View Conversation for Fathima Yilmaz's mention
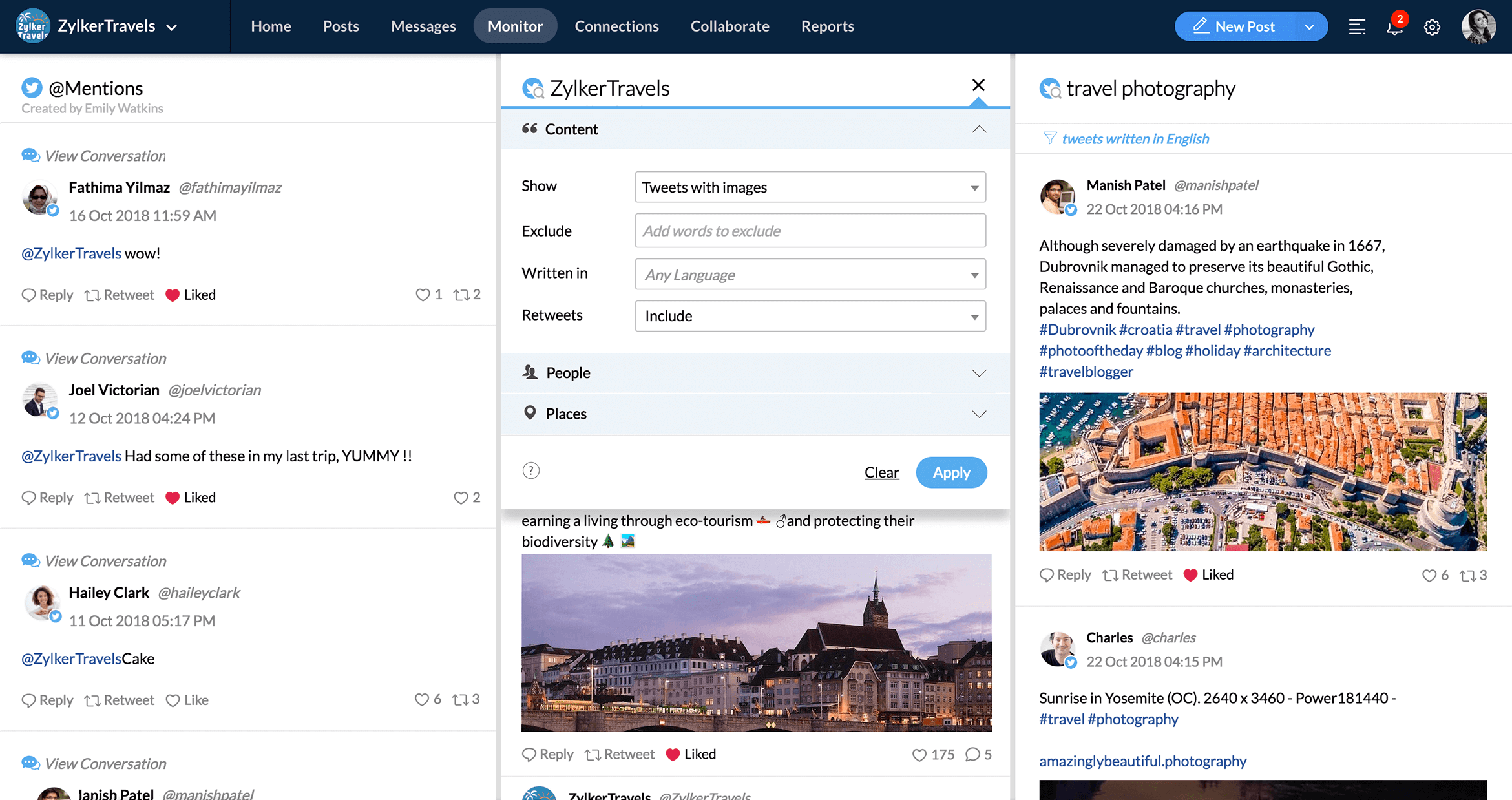Screen dimensions: 1512x800 pyautogui.click(x=94, y=156)
